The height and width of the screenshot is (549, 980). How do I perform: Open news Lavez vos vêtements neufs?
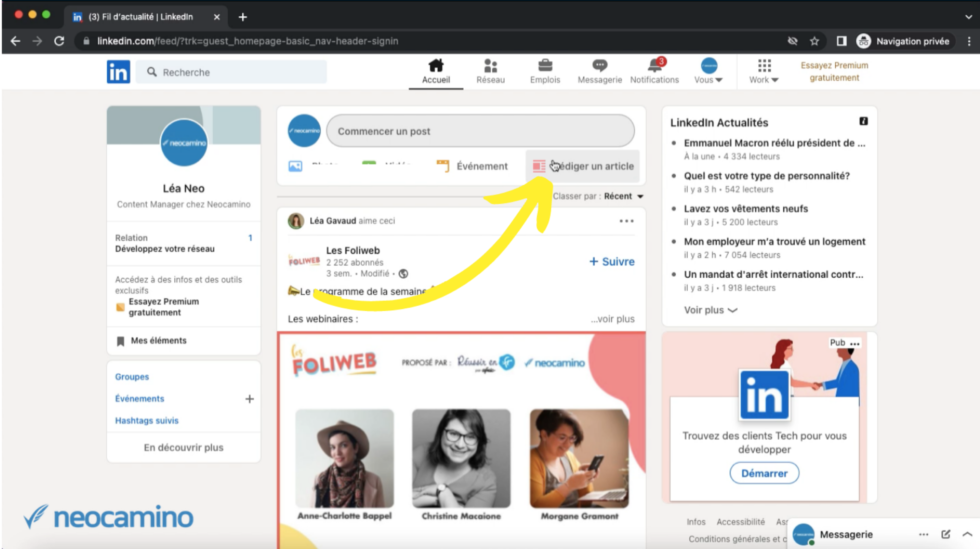(x=746, y=209)
